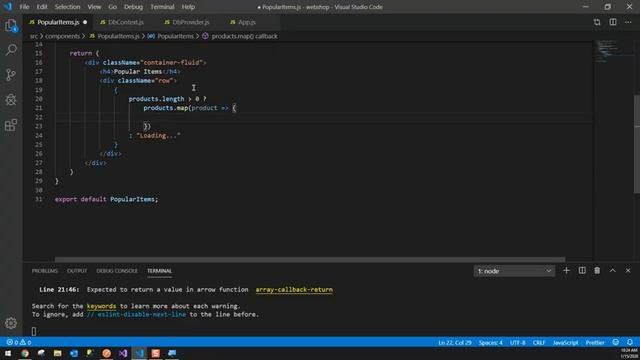640x360 pixels.
Task: Change line endings via CRLF
Action: 539,342
